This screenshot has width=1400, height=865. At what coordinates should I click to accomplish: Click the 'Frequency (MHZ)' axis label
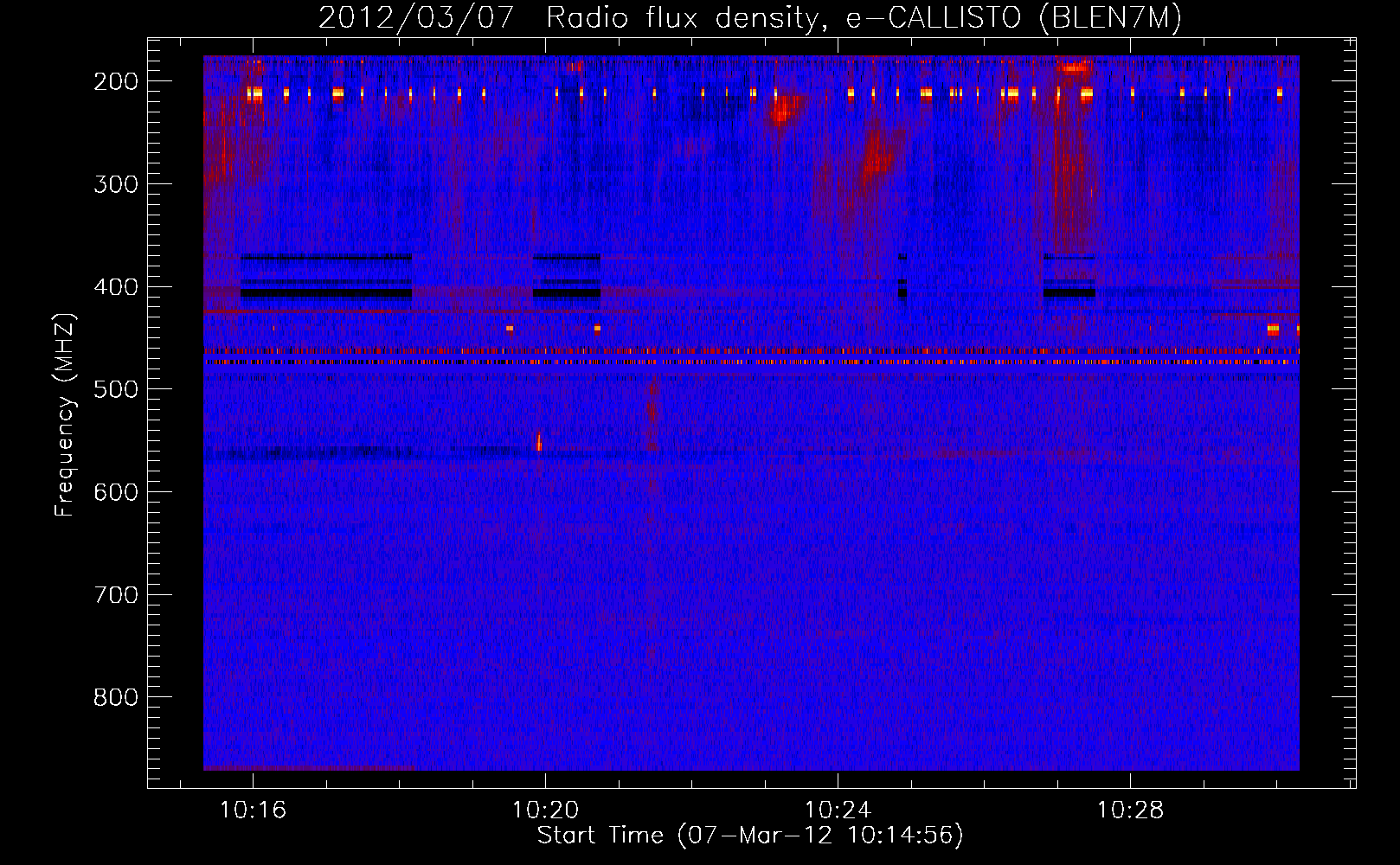(x=65, y=415)
